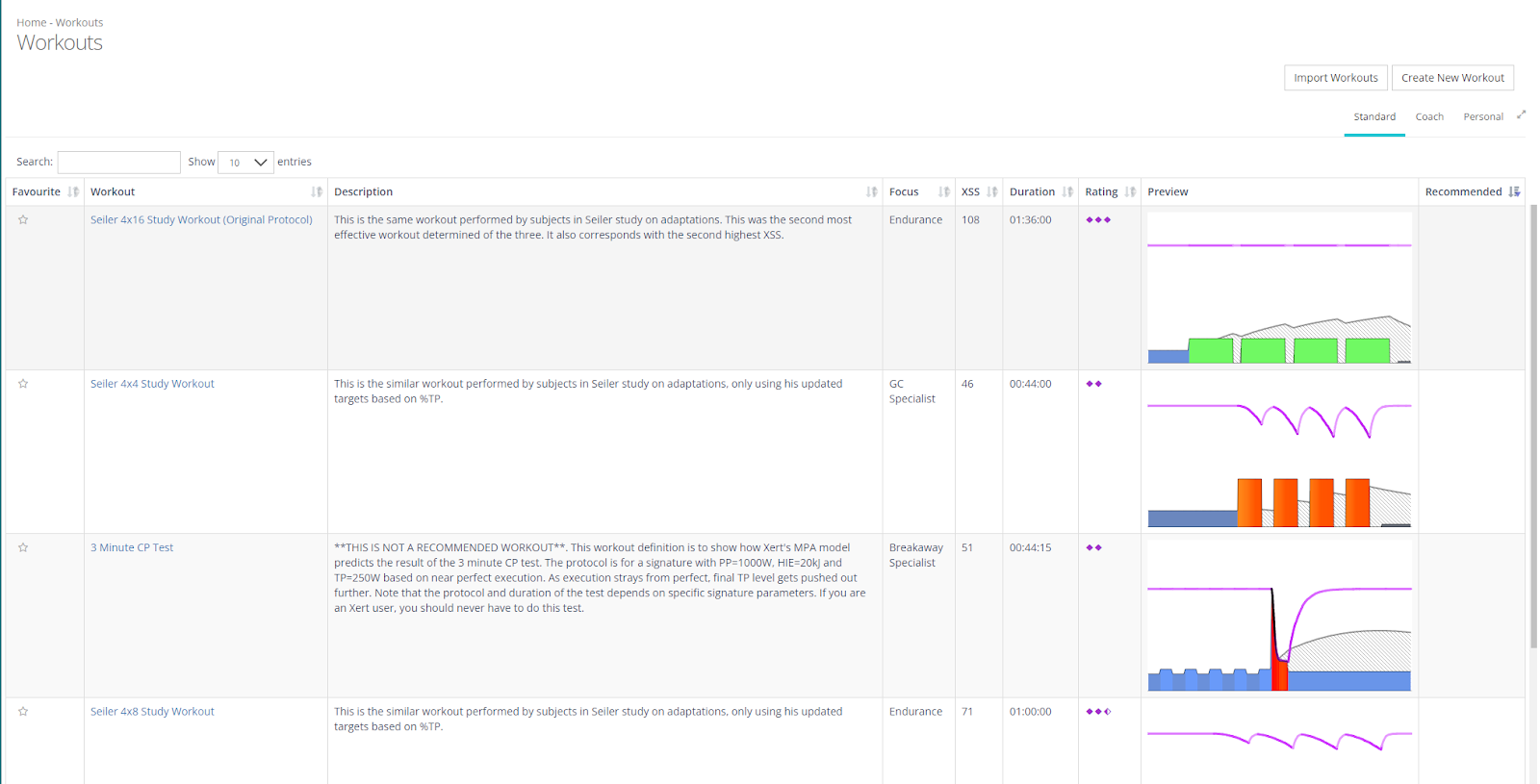Click the rating diamonds for Seiler 4x8 workout
This screenshot has height=784, width=1540.
pos(1098,712)
